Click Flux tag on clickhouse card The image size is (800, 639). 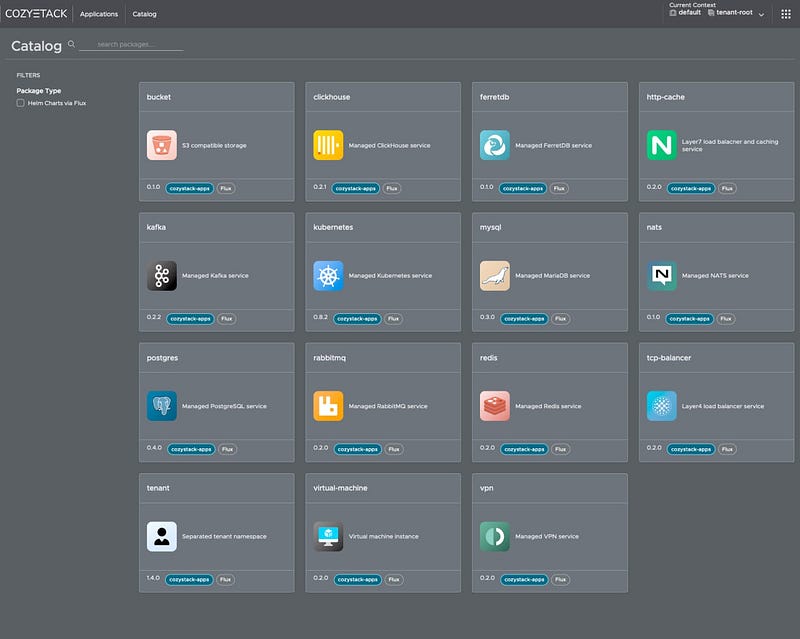(x=392, y=188)
